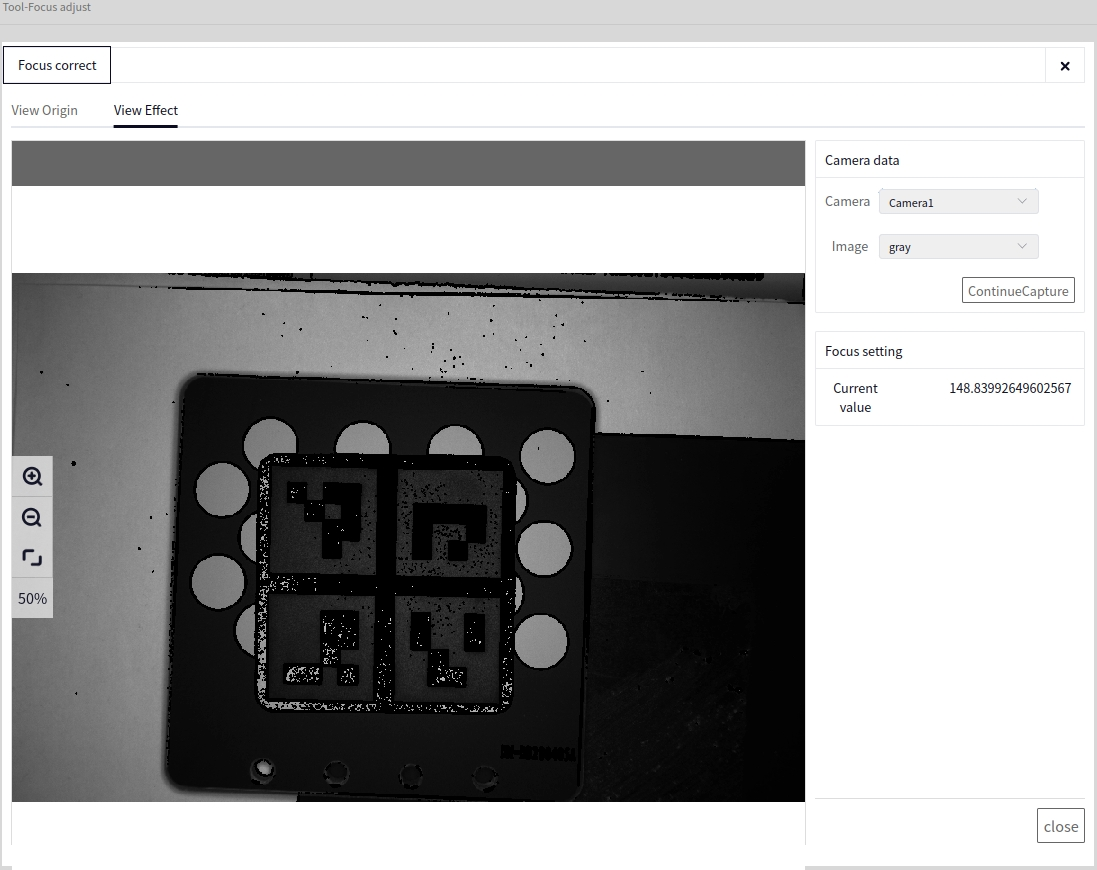Select the focus value 148.83992649602567
The image size is (1097, 870).
point(1010,388)
